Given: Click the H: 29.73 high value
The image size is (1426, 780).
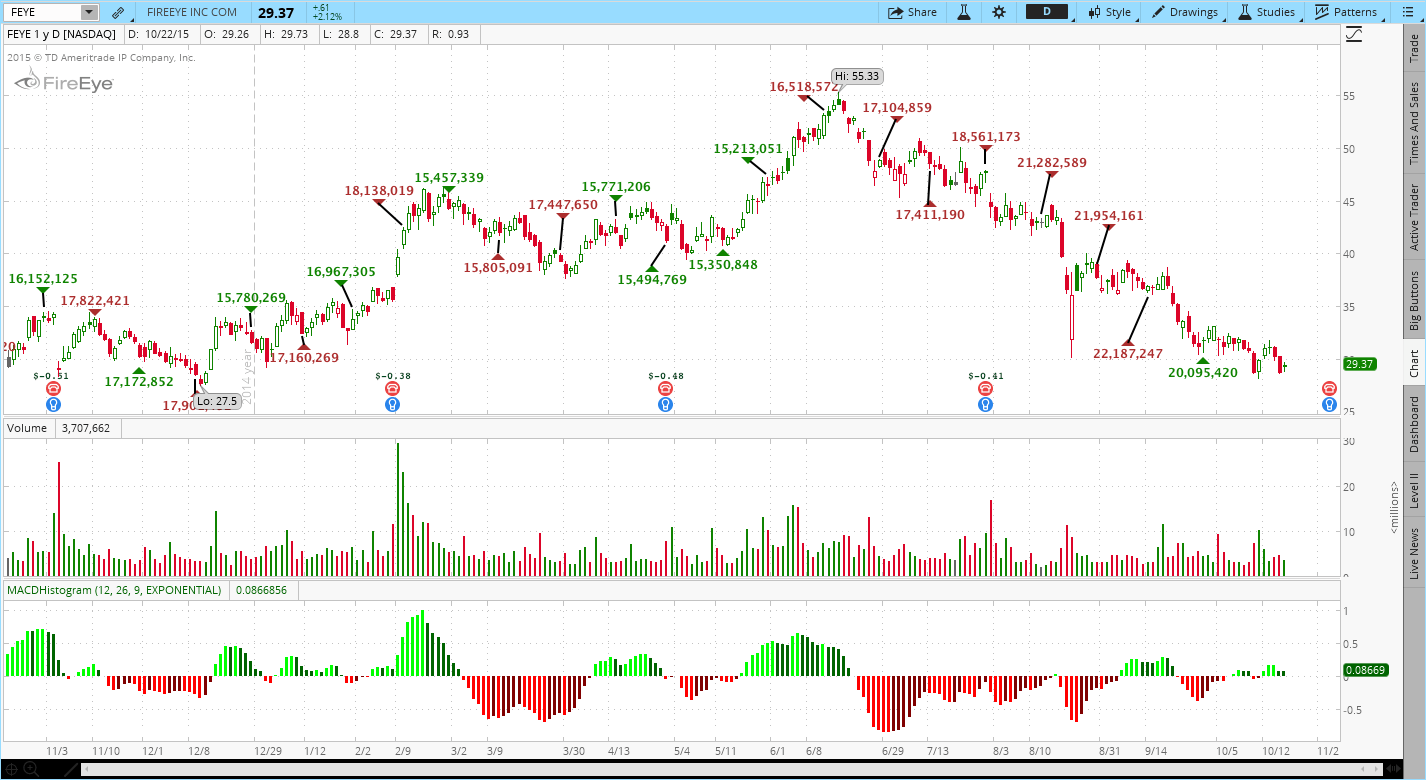Looking at the screenshot, I should pyautogui.click(x=286, y=33).
